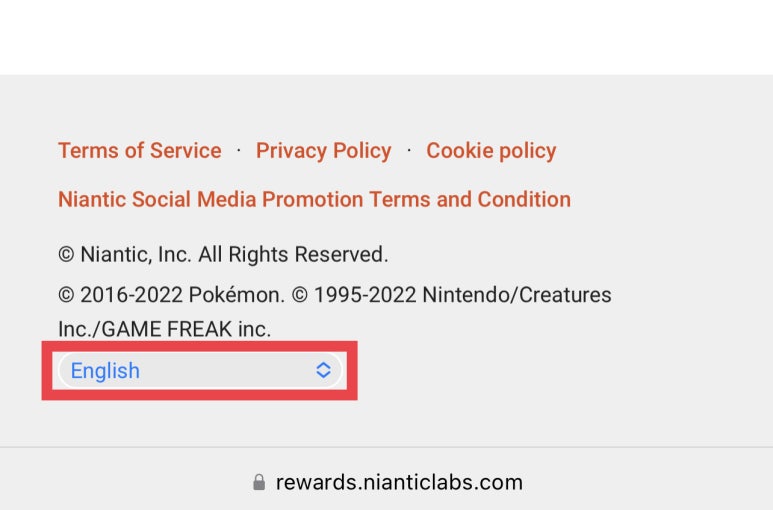
Task: Click the dot separator after Terms of Service
Action: tap(239, 150)
